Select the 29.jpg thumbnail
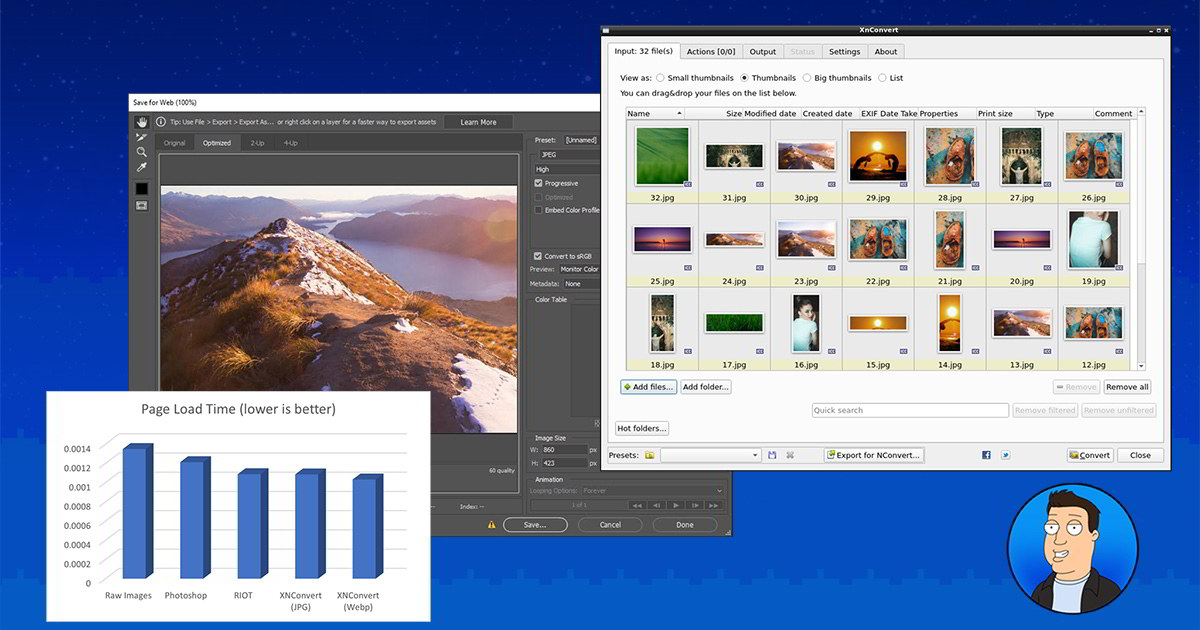The height and width of the screenshot is (630, 1200). click(877, 157)
